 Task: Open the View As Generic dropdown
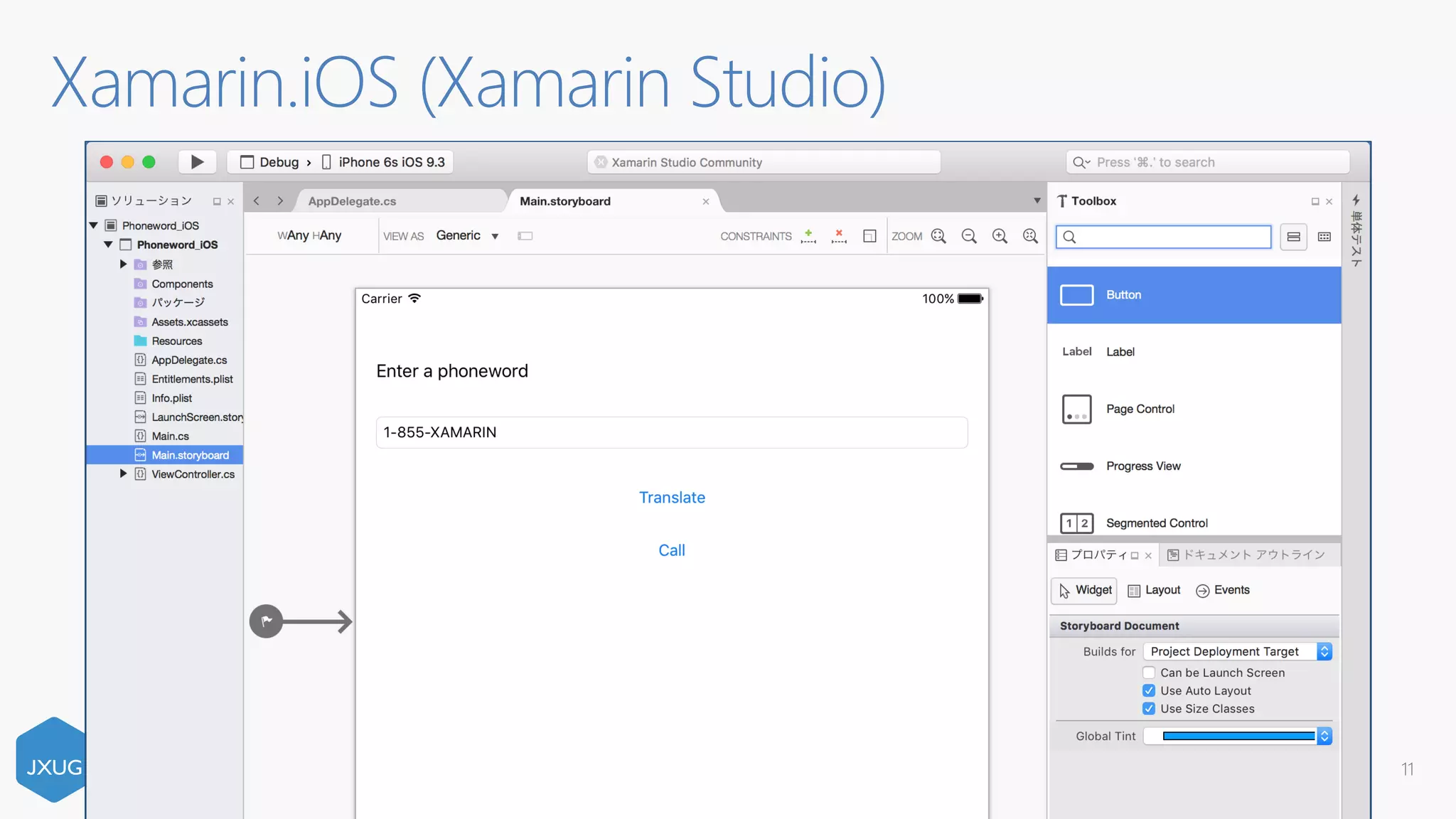pos(467,236)
